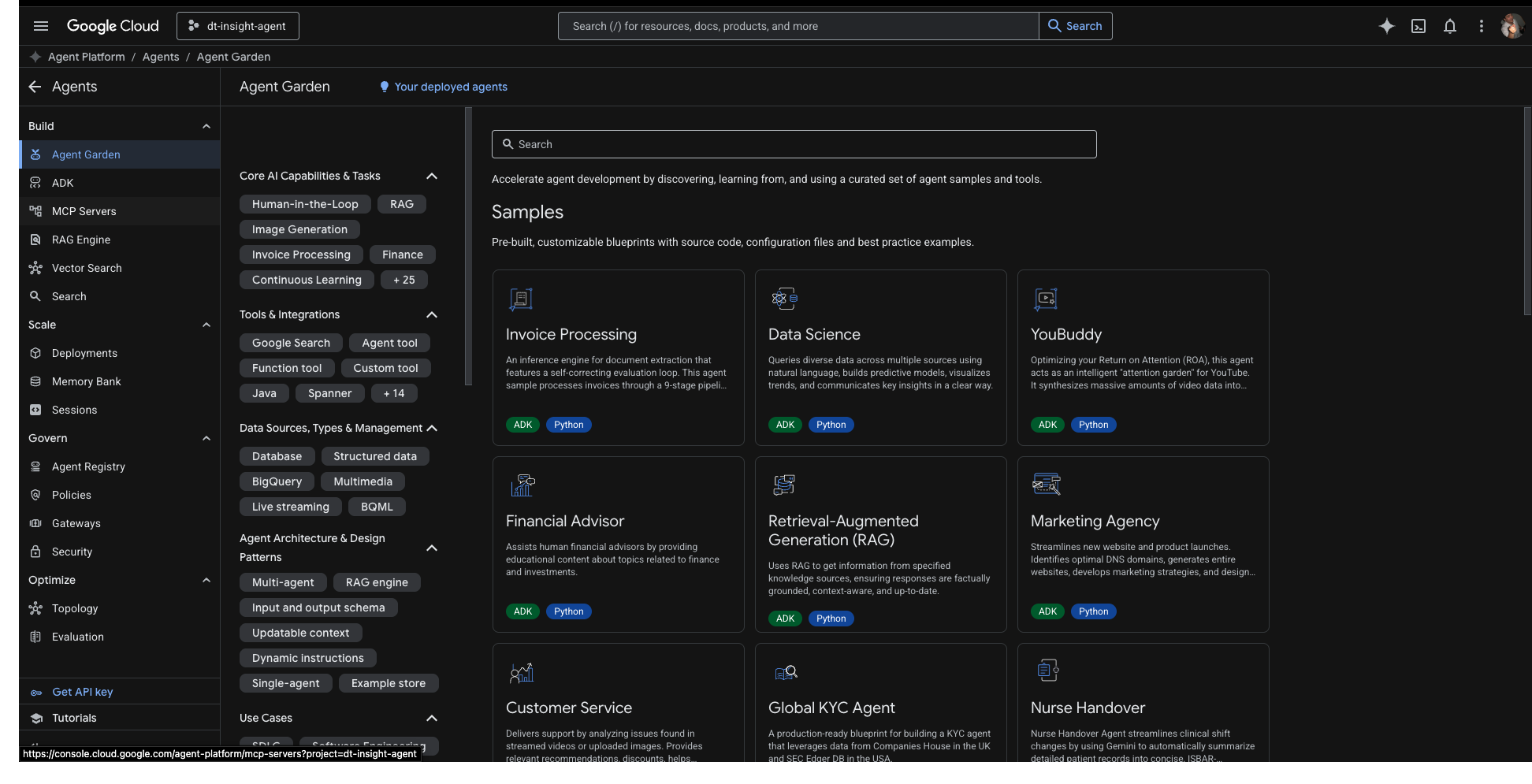
Task: Click the Sessions sidebar icon
Action: [x=35, y=410]
